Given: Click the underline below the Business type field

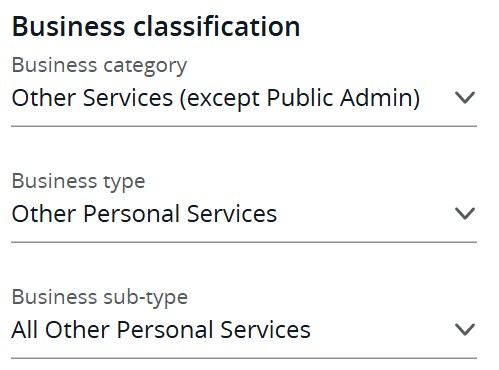Looking at the screenshot, I should coord(244,242).
